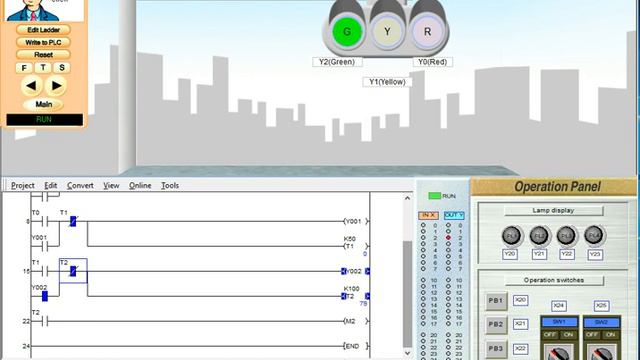Go back with the left arrow
Screen dimensions: 640x360
click(x=31, y=86)
